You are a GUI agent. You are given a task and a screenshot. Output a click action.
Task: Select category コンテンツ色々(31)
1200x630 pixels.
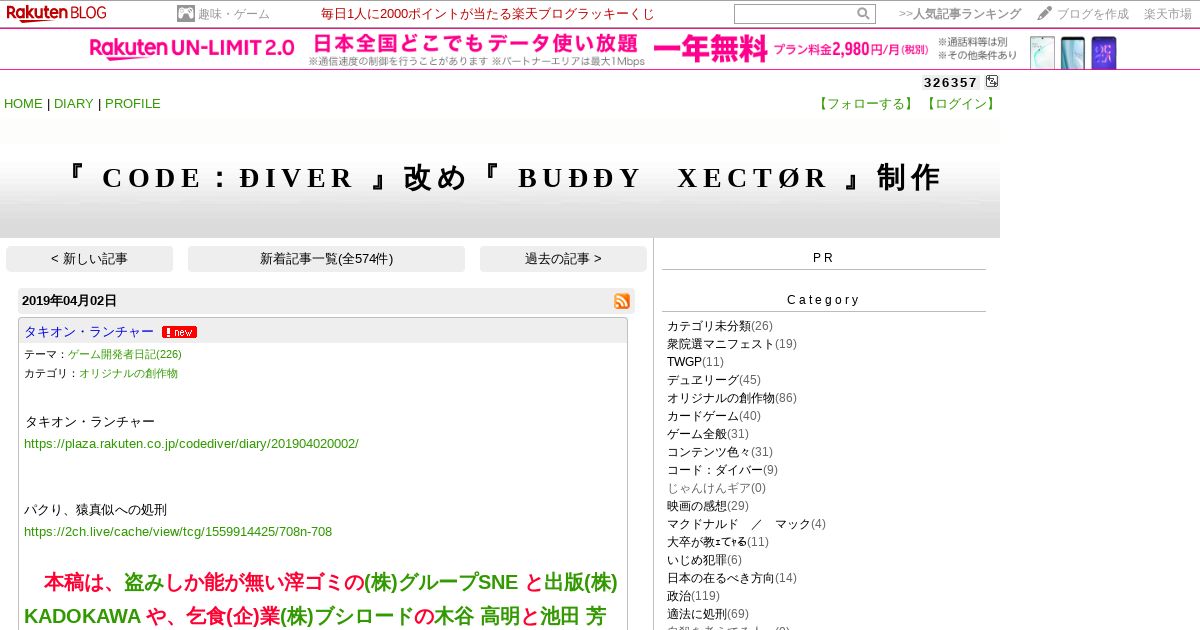click(x=720, y=452)
